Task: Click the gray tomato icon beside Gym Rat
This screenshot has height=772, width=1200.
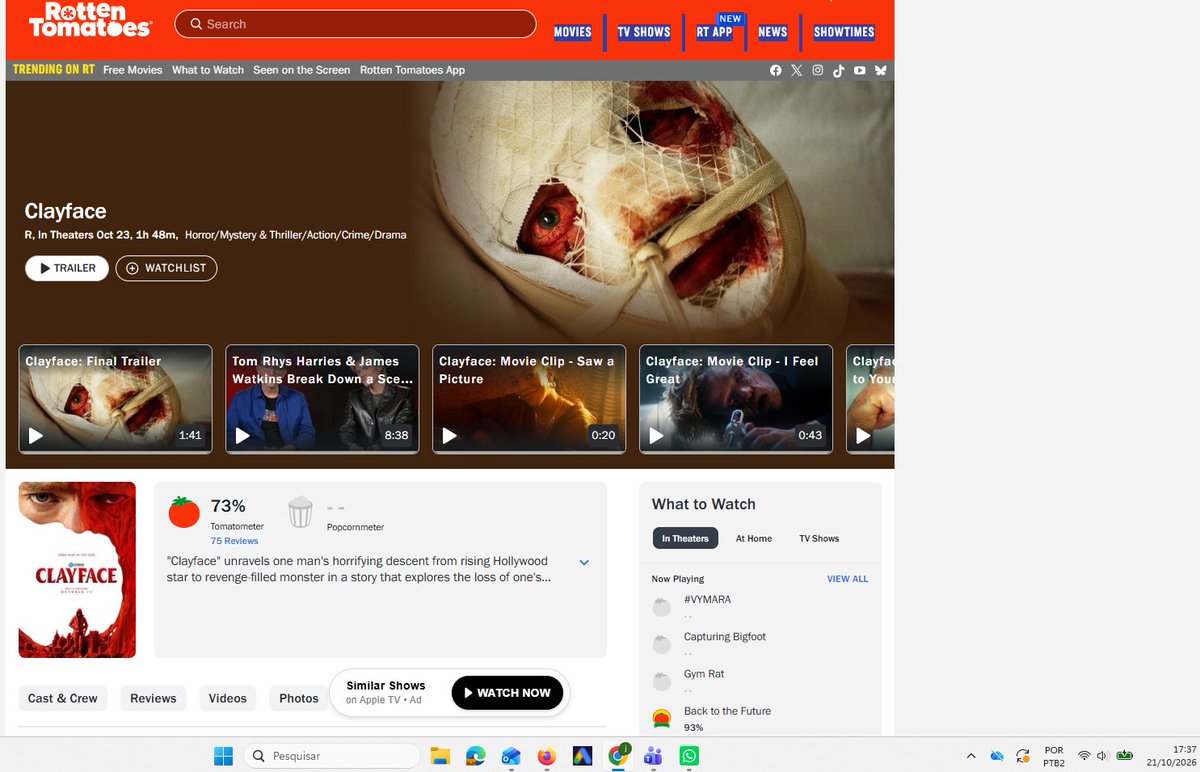Action: coord(661,682)
